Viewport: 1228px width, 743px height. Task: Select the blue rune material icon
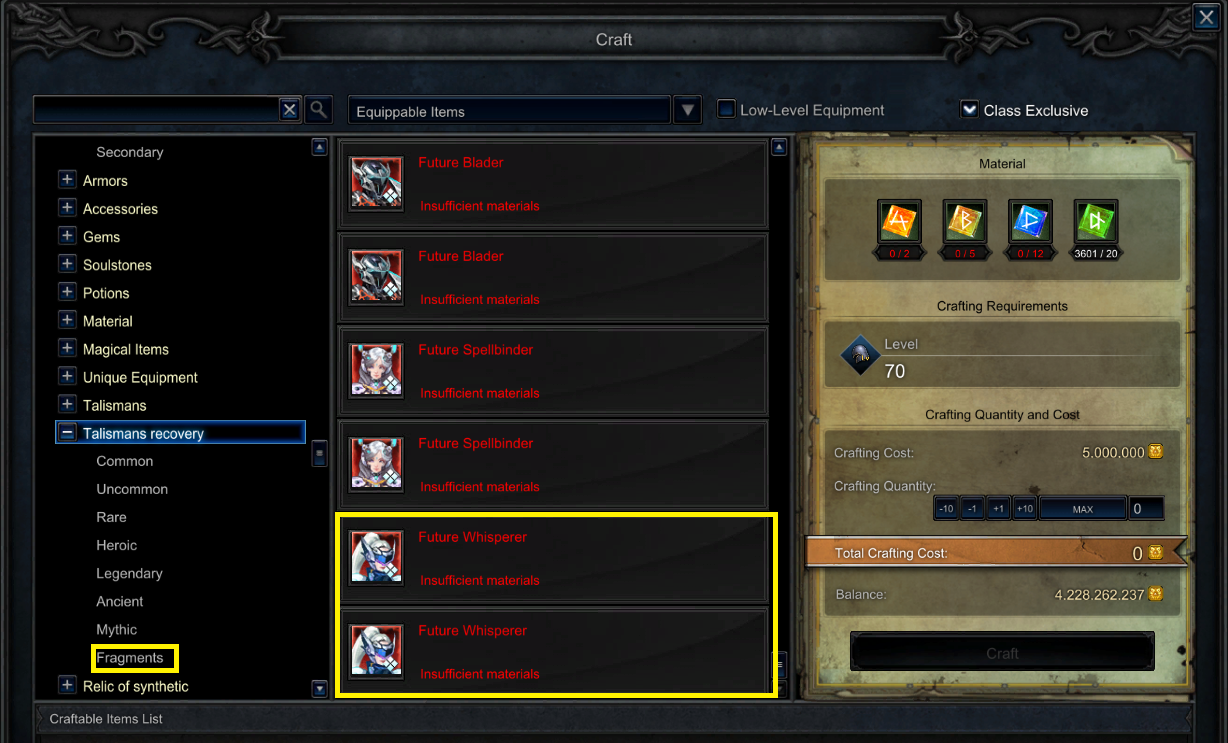coord(1030,222)
